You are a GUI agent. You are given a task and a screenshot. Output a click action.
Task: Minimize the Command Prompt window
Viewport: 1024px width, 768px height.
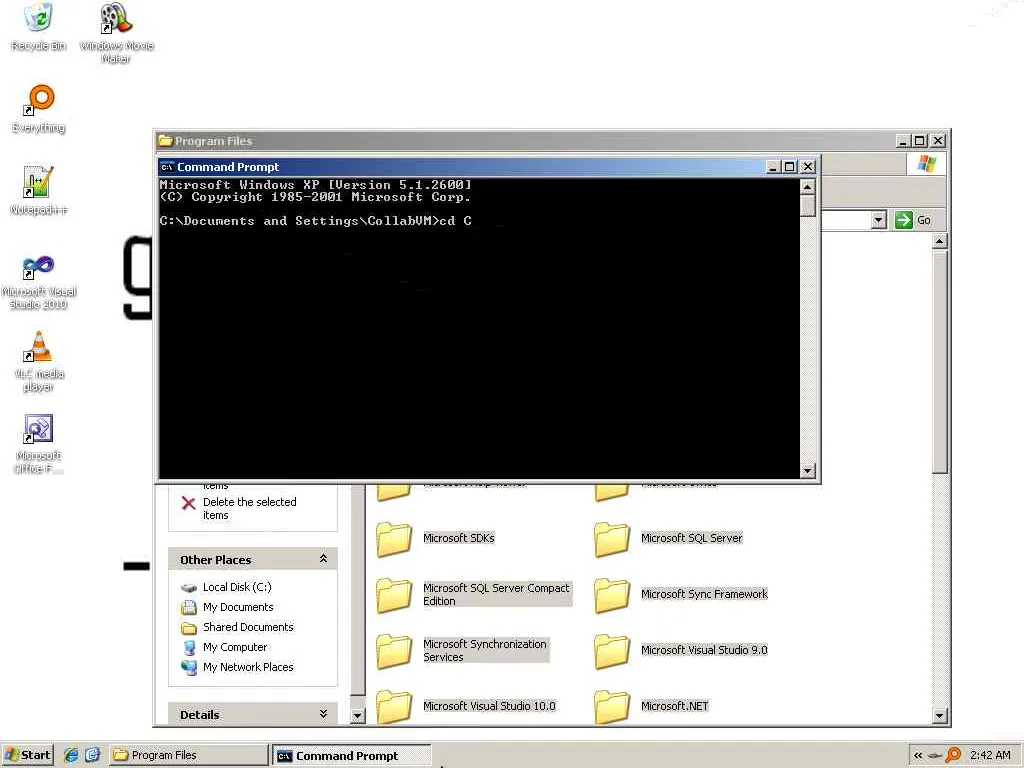tap(773, 167)
